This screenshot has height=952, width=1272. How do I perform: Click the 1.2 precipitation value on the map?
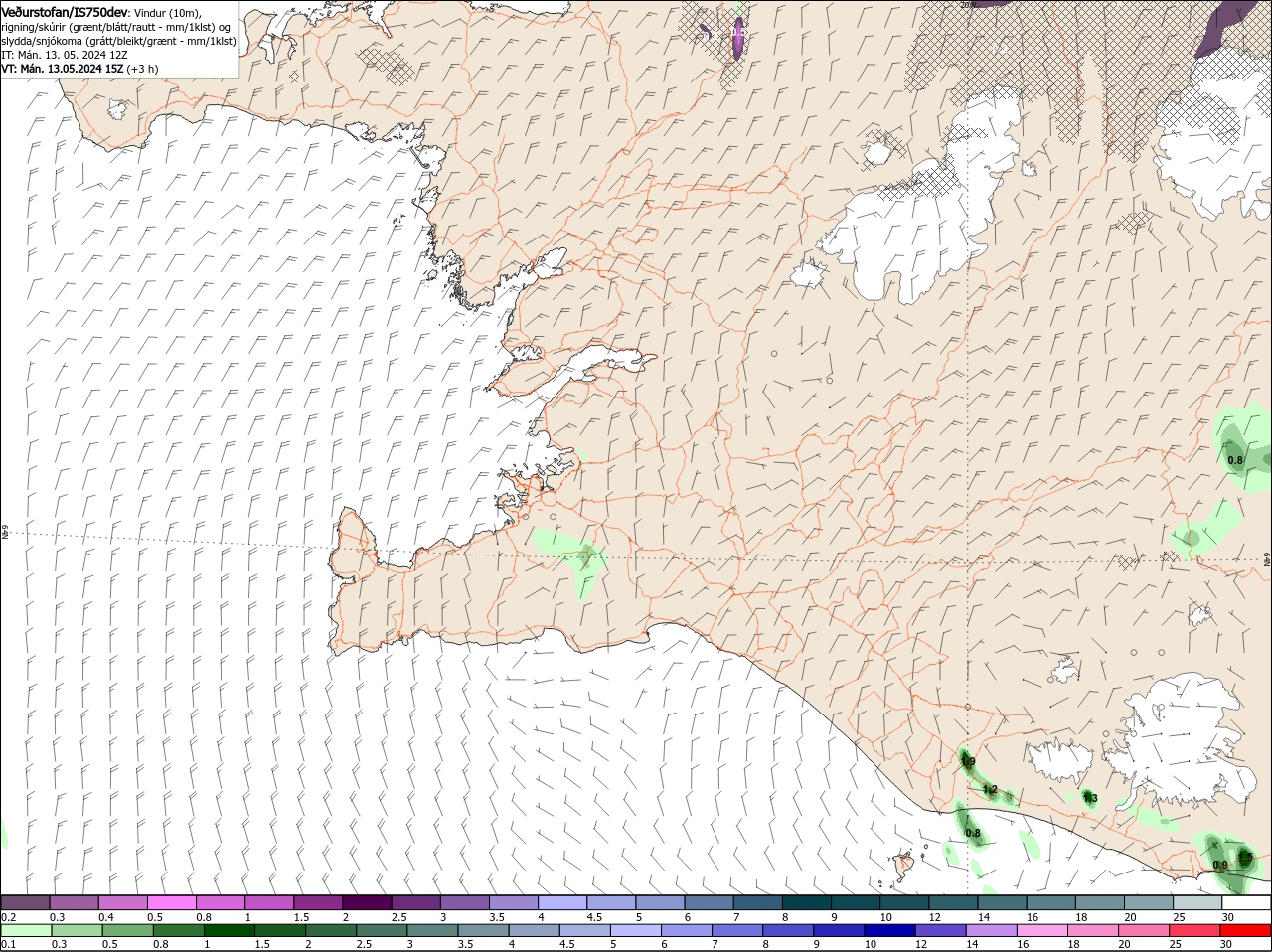point(990,789)
